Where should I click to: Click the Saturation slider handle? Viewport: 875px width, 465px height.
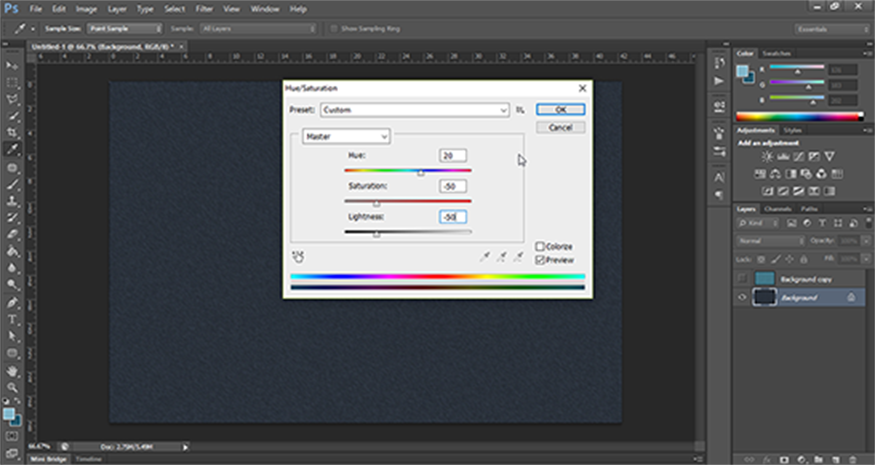[x=376, y=203]
